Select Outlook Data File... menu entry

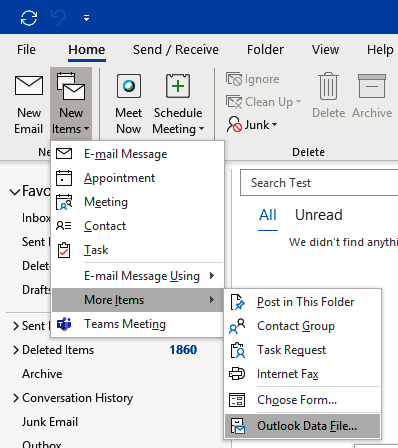click(303, 426)
